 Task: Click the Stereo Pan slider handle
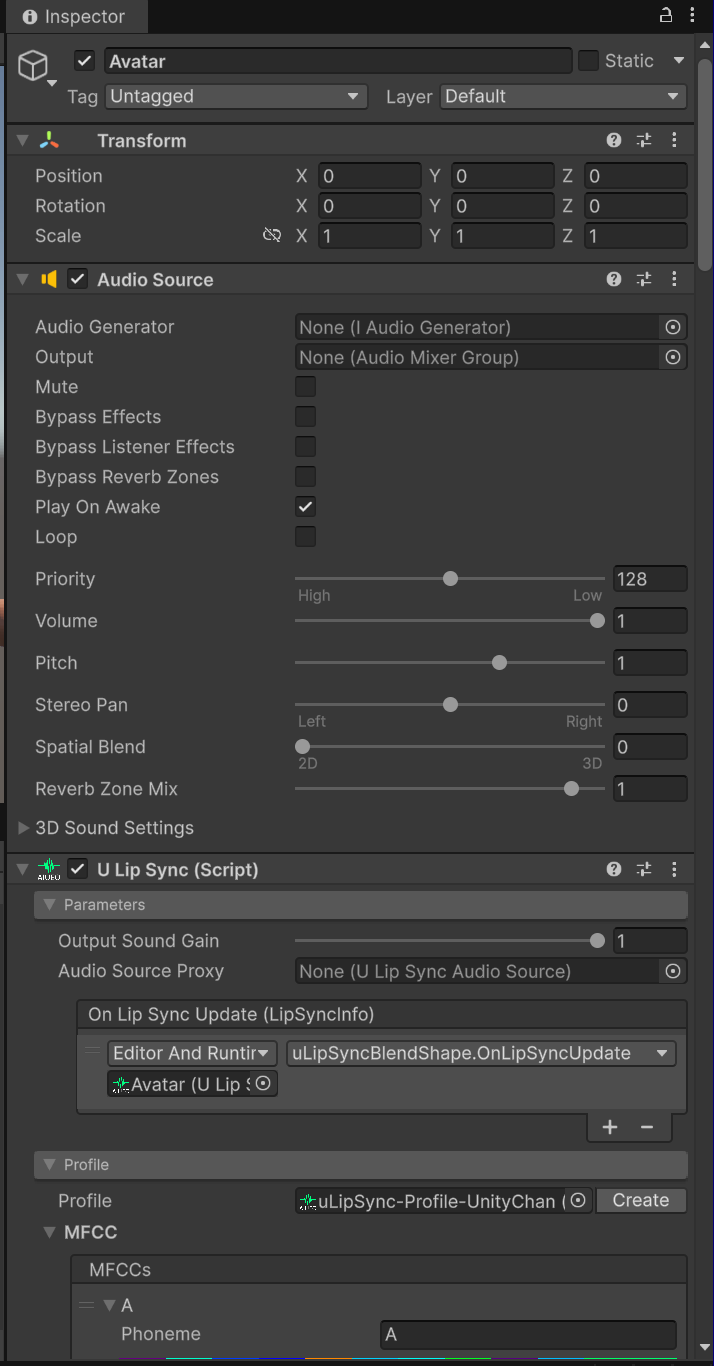tap(451, 705)
